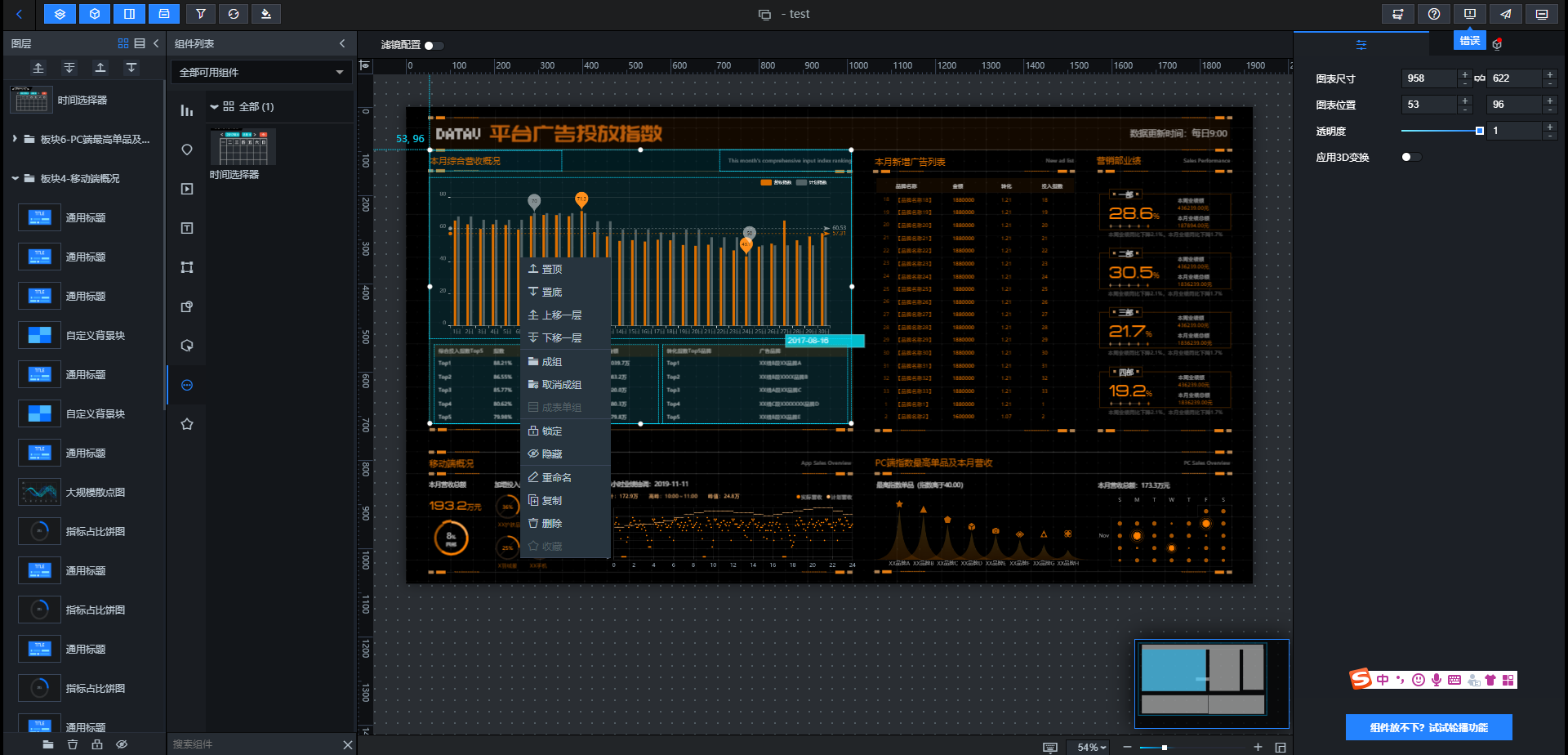Choose 下移一层 in context menu
The width and height of the screenshot is (1568, 755).
click(x=565, y=337)
